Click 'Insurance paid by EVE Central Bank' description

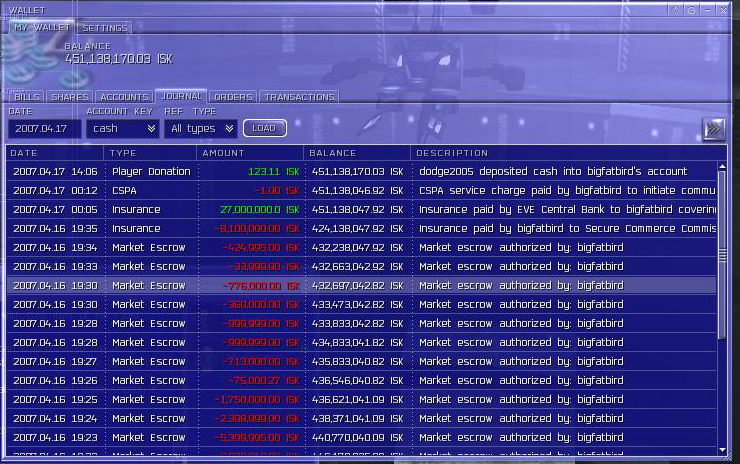point(567,210)
